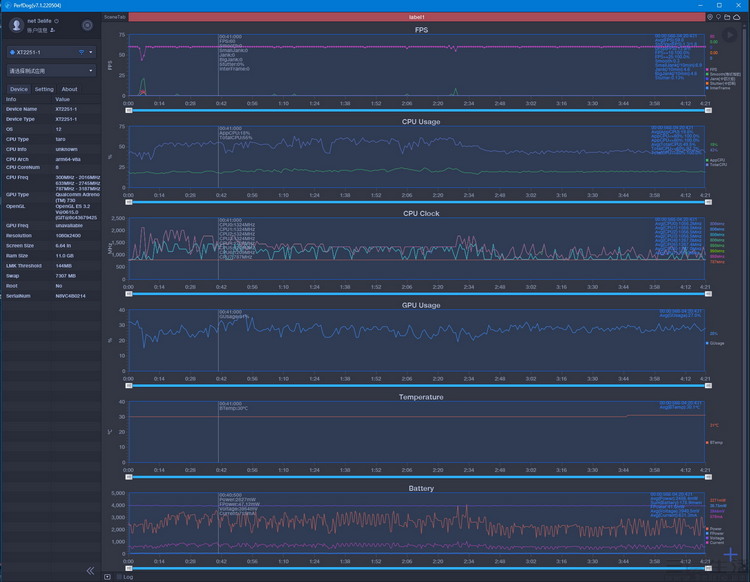The image size is (750, 582).
Task: Click the log panel expand icon at bottom
Action: tap(108, 577)
